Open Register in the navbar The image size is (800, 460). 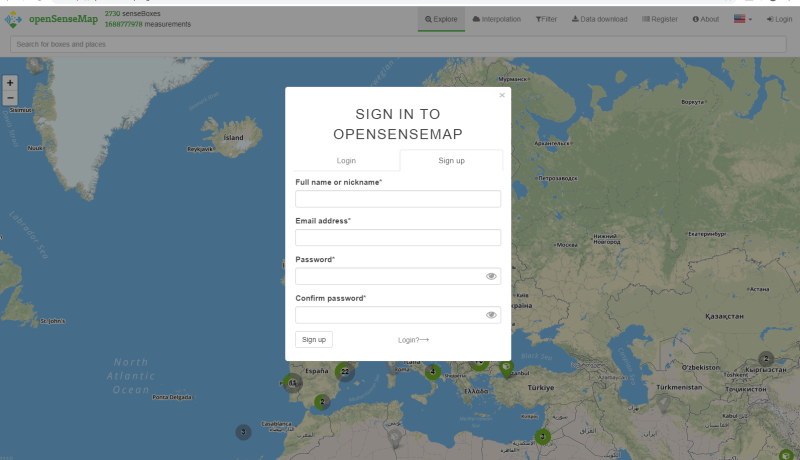tap(660, 19)
